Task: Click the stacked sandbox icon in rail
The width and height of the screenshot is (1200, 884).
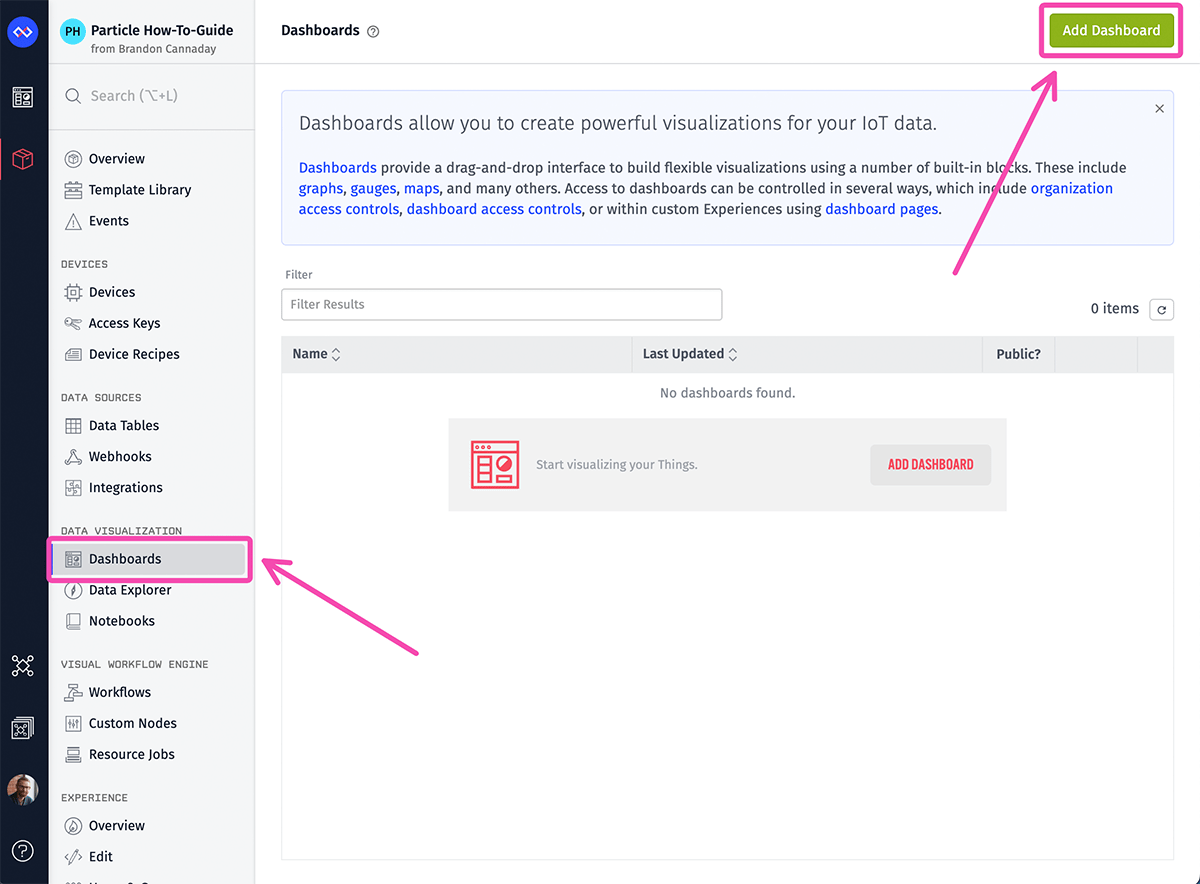Action: point(23,728)
